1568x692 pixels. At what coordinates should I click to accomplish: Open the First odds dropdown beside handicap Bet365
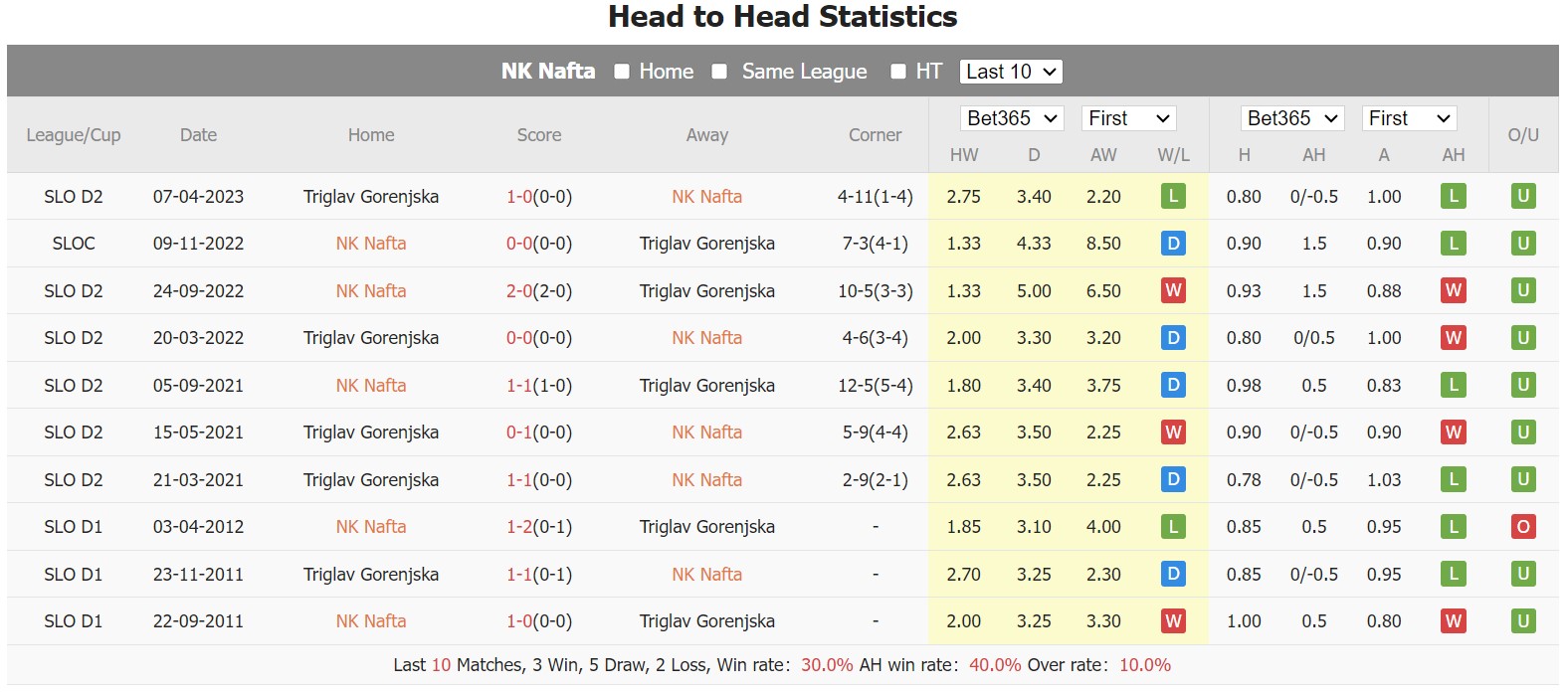[1409, 118]
